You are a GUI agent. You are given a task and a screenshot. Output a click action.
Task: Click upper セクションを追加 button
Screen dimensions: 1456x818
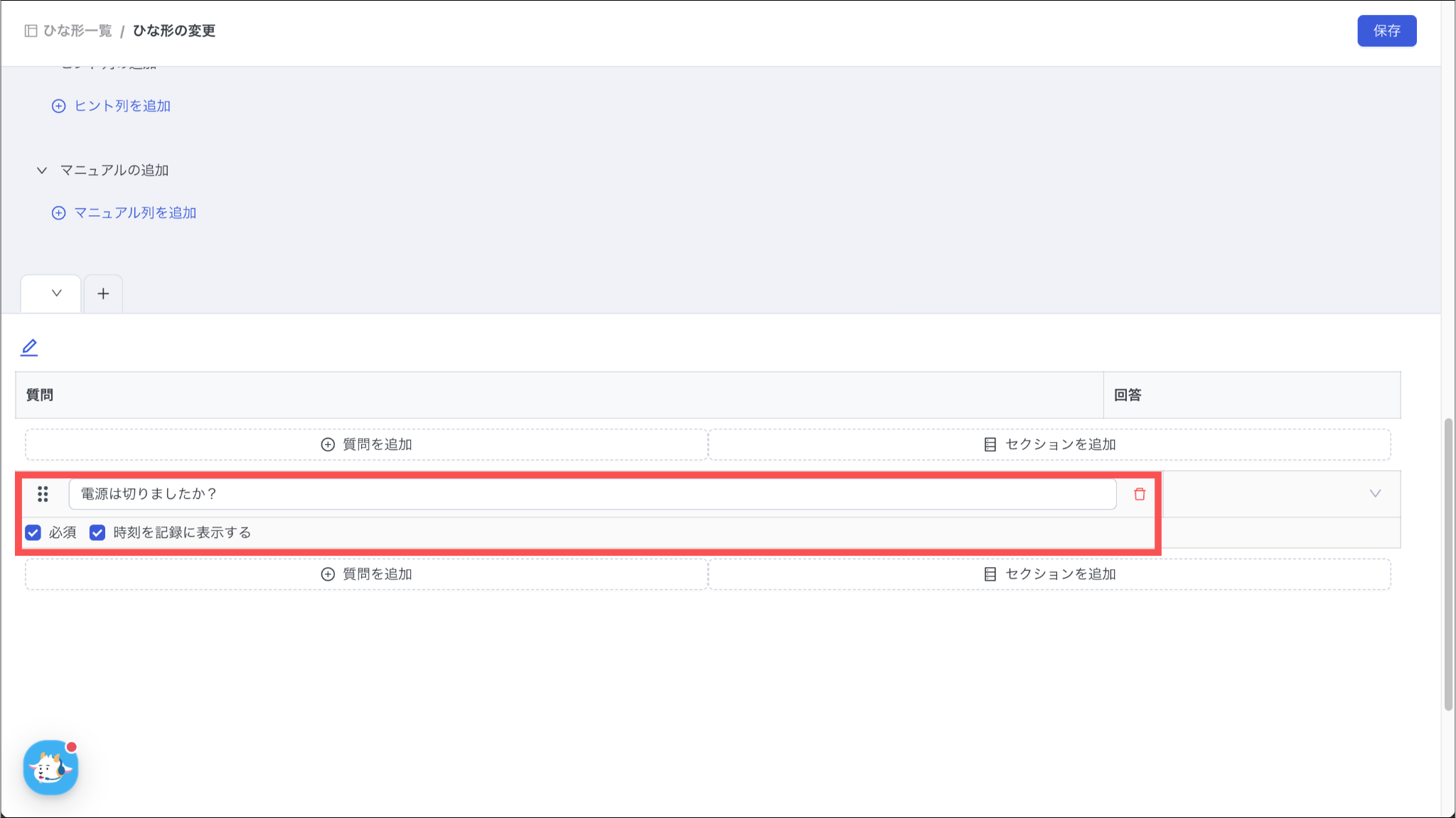click(1049, 444)
